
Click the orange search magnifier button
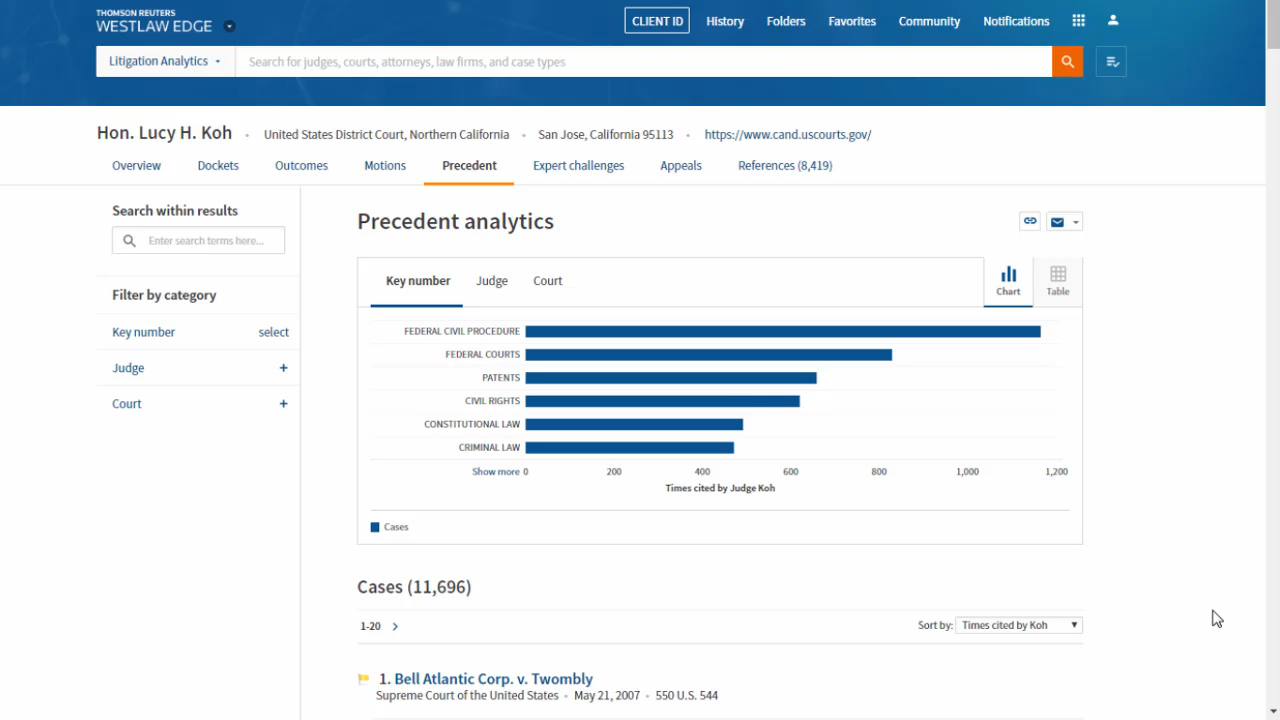click(x=1067, y=61)
